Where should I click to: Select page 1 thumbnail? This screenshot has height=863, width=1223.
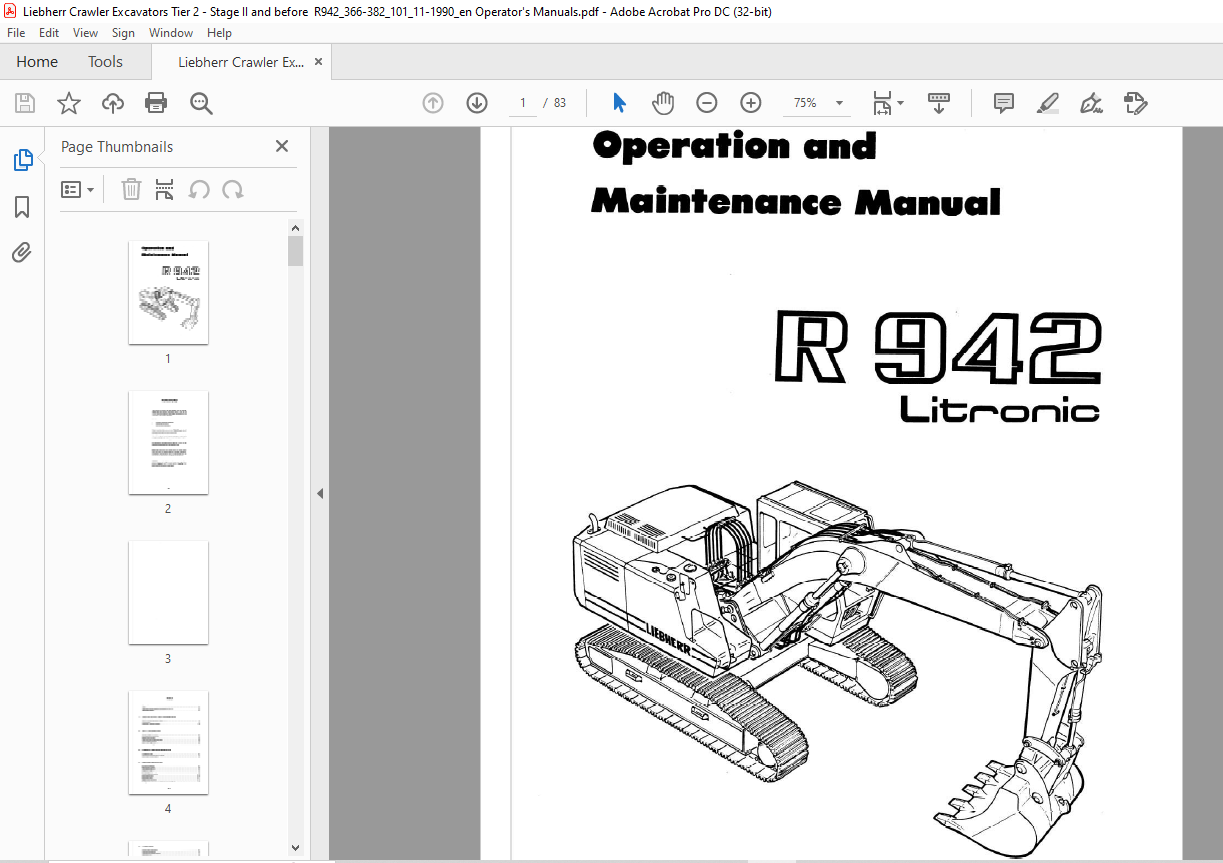pyautogui.click(x=168, y=292)
